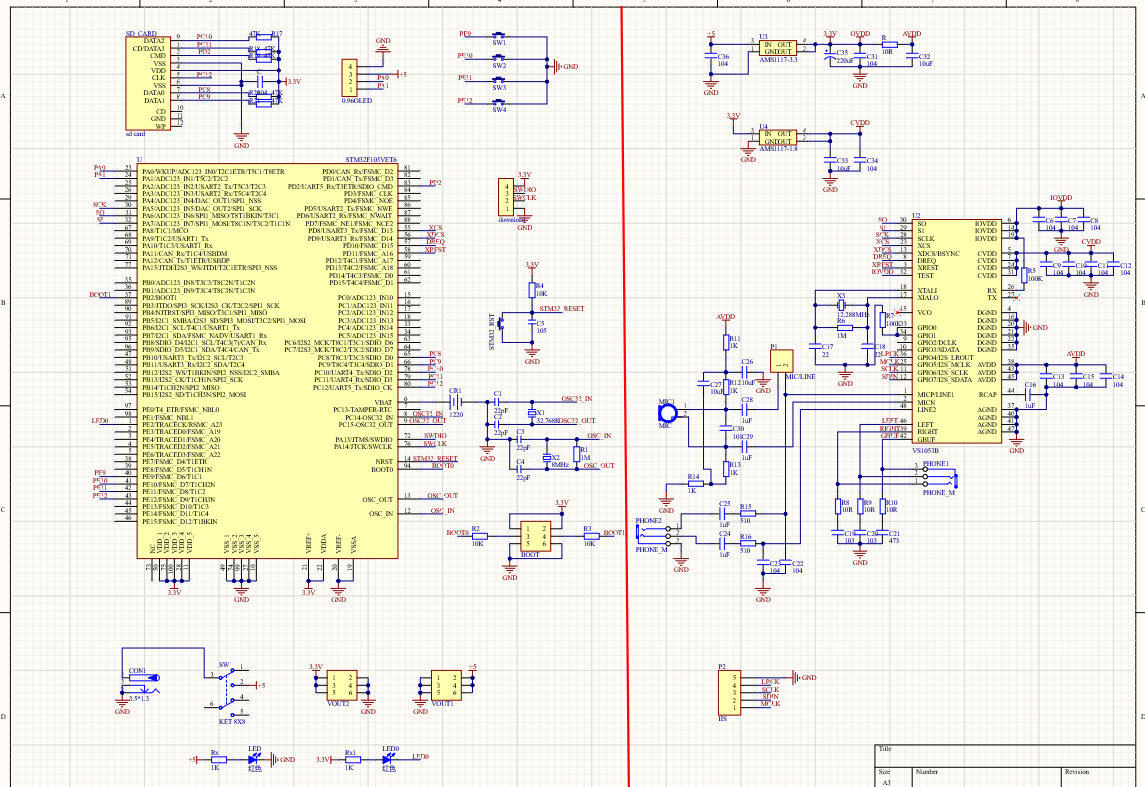
Task: Select the BOOT jumper header
Action: [535, 537]
